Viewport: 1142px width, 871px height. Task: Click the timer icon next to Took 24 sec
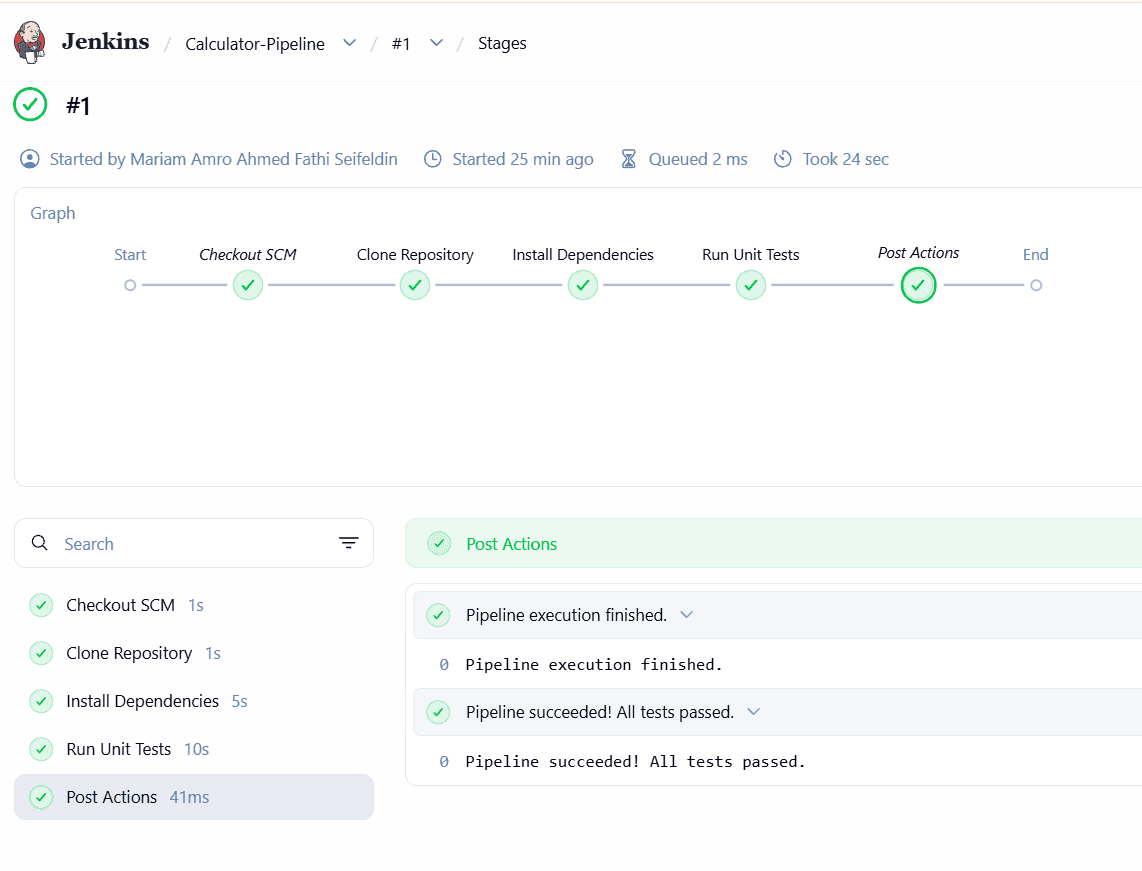point(783,159)
